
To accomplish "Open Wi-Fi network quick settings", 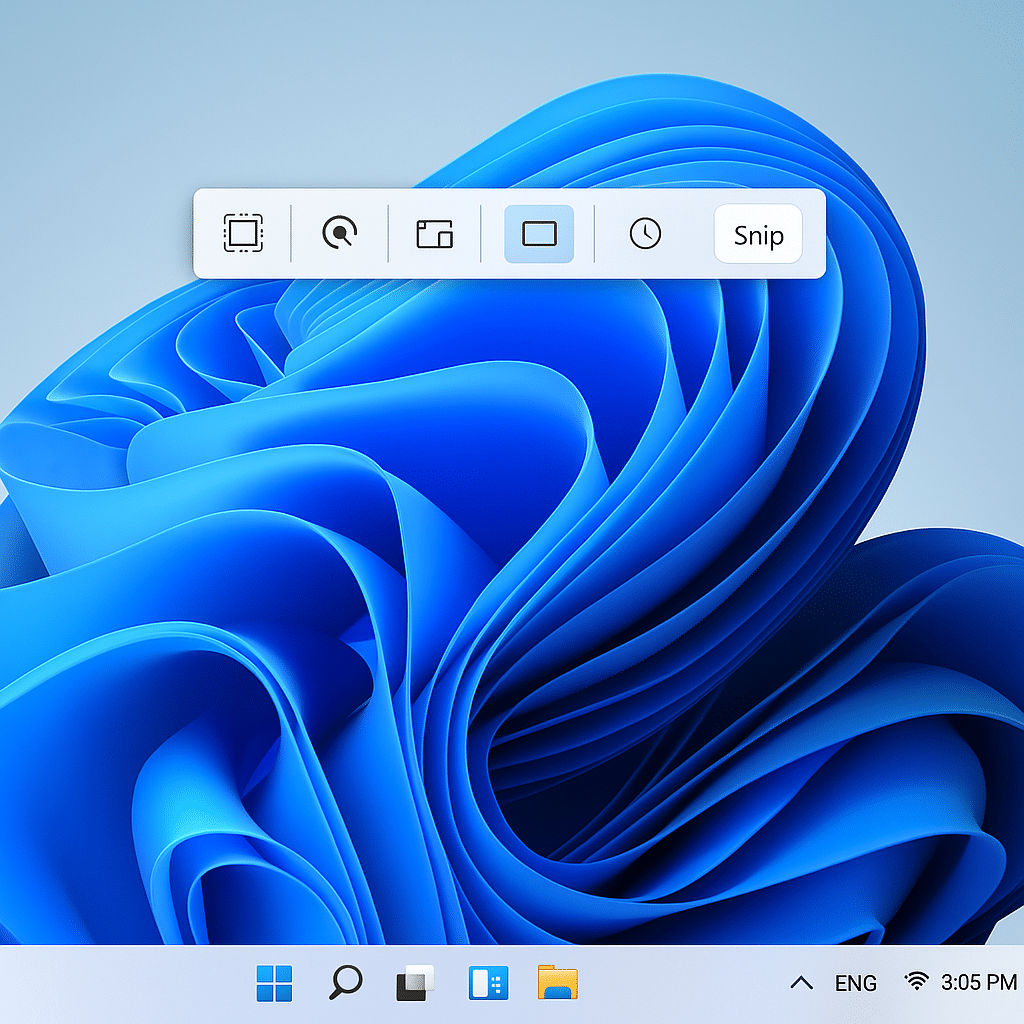I will [x=917, y=980].
